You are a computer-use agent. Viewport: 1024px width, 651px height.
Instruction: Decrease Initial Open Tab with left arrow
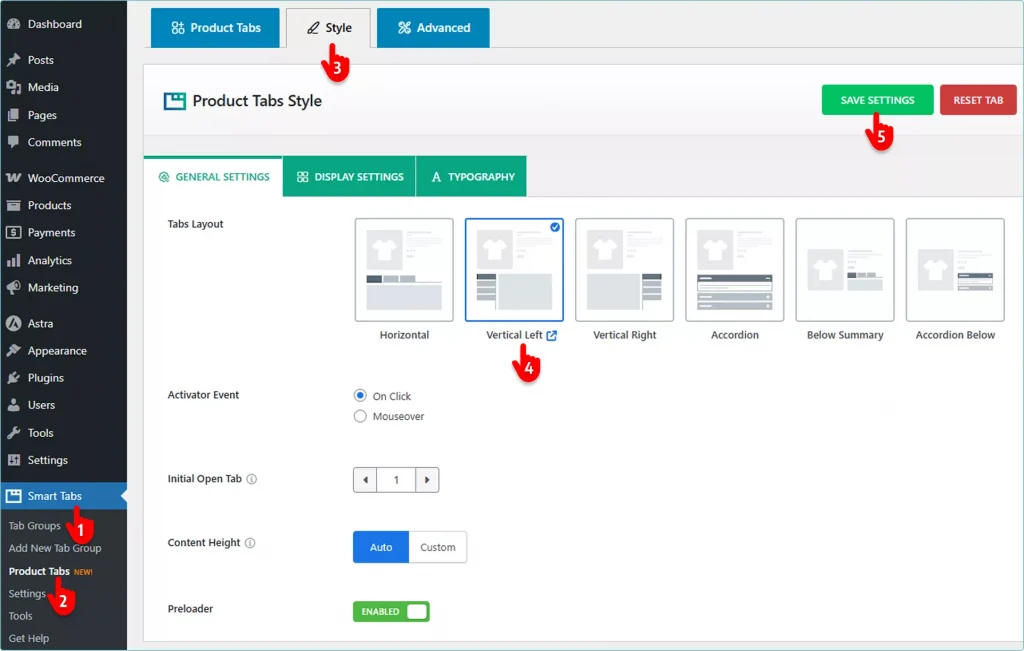pos(366,480)
